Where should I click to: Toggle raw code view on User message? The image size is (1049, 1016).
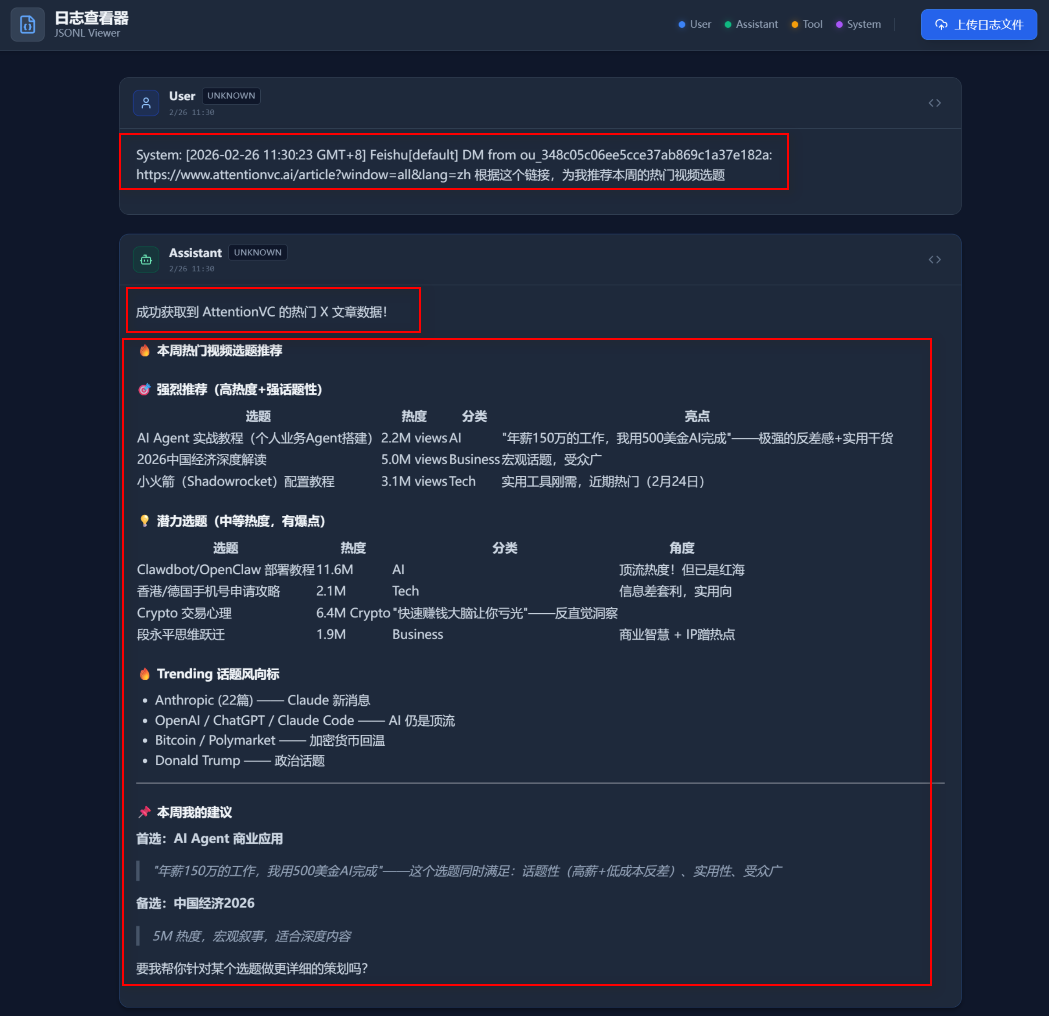coord(934,103)
